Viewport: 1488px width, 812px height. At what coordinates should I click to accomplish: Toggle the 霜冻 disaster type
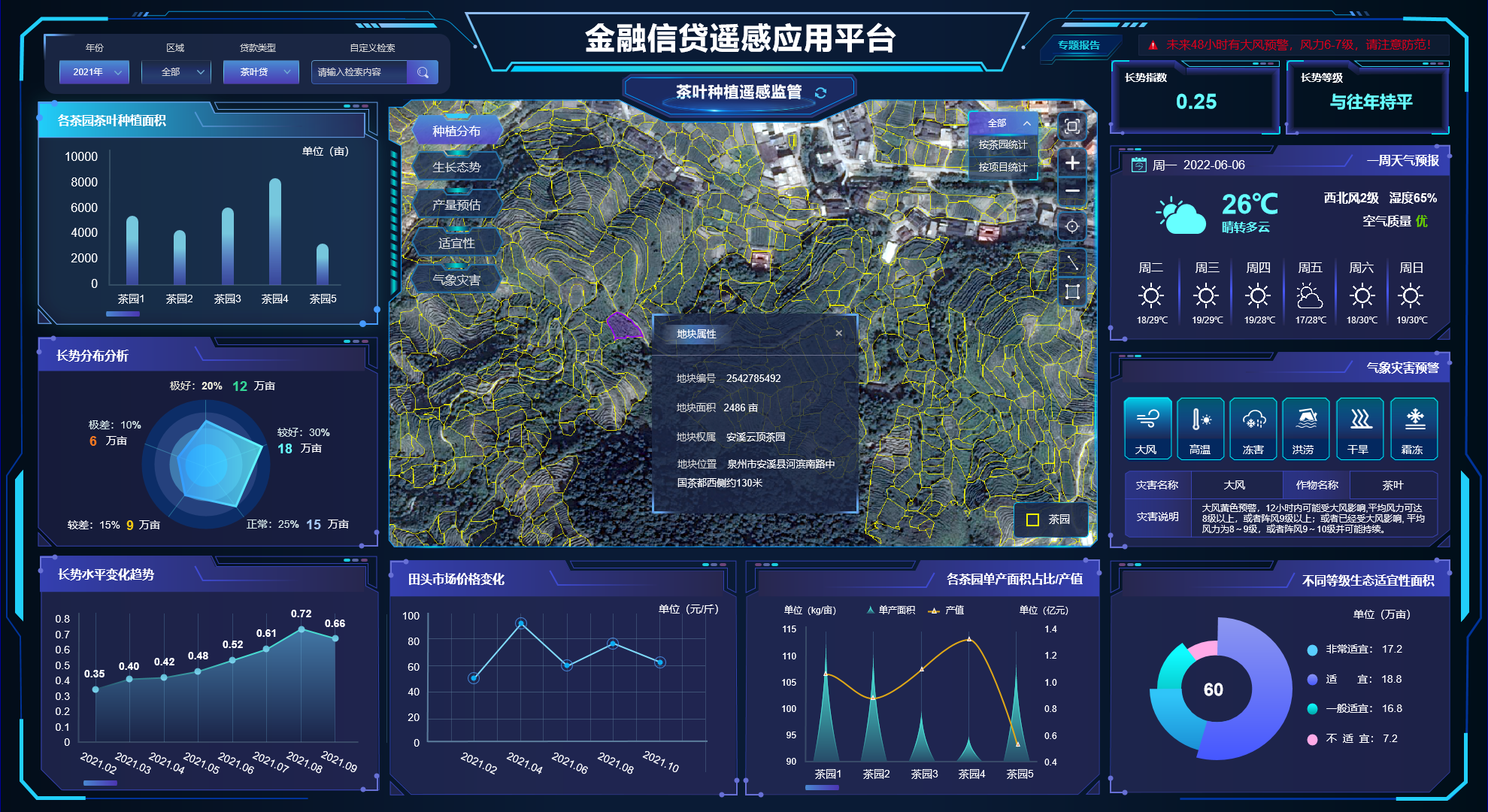pyautogui.click(x=1414, y=429)
